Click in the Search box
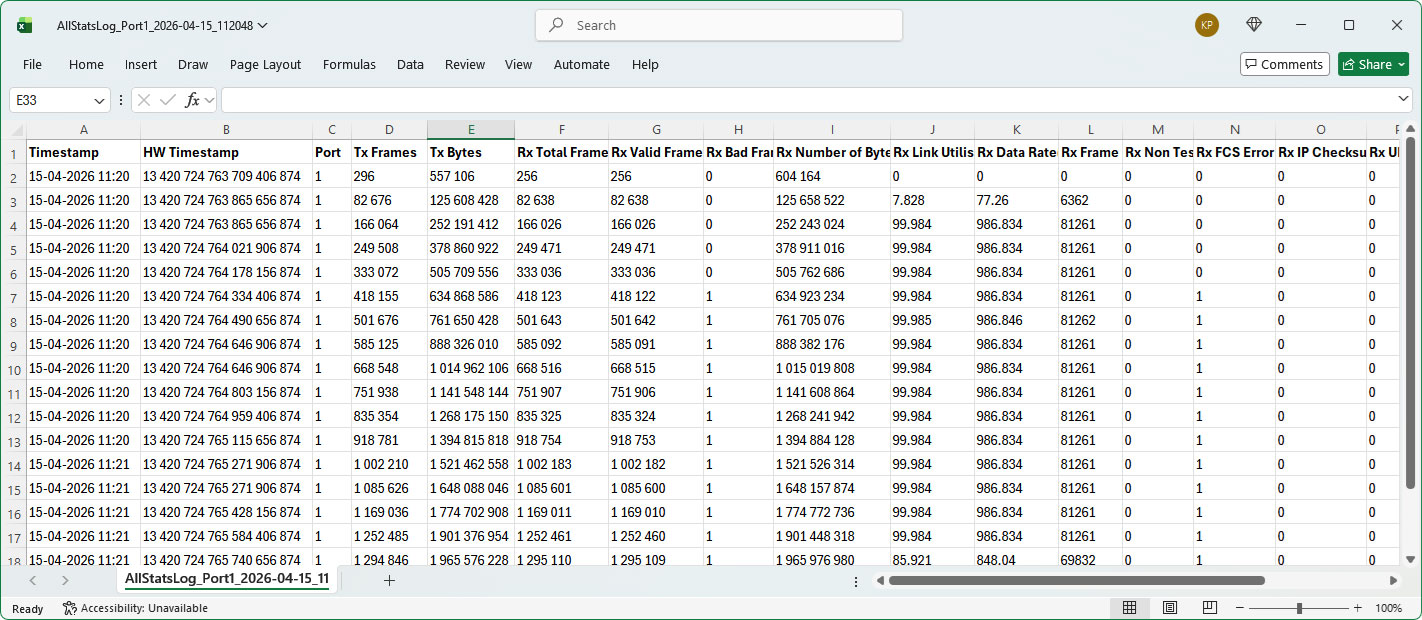The width and height of the screenshot is (1422, 620). point(718,25)
